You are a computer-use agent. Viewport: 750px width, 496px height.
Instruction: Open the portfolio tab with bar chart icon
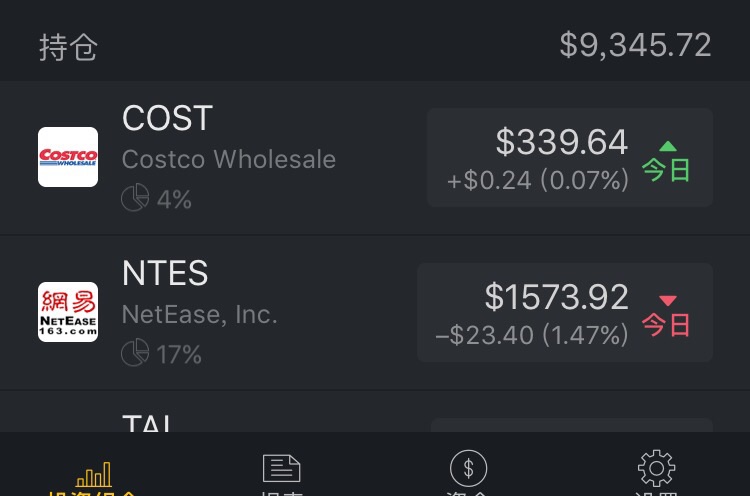pyautogui.click(x=94, y=474)
